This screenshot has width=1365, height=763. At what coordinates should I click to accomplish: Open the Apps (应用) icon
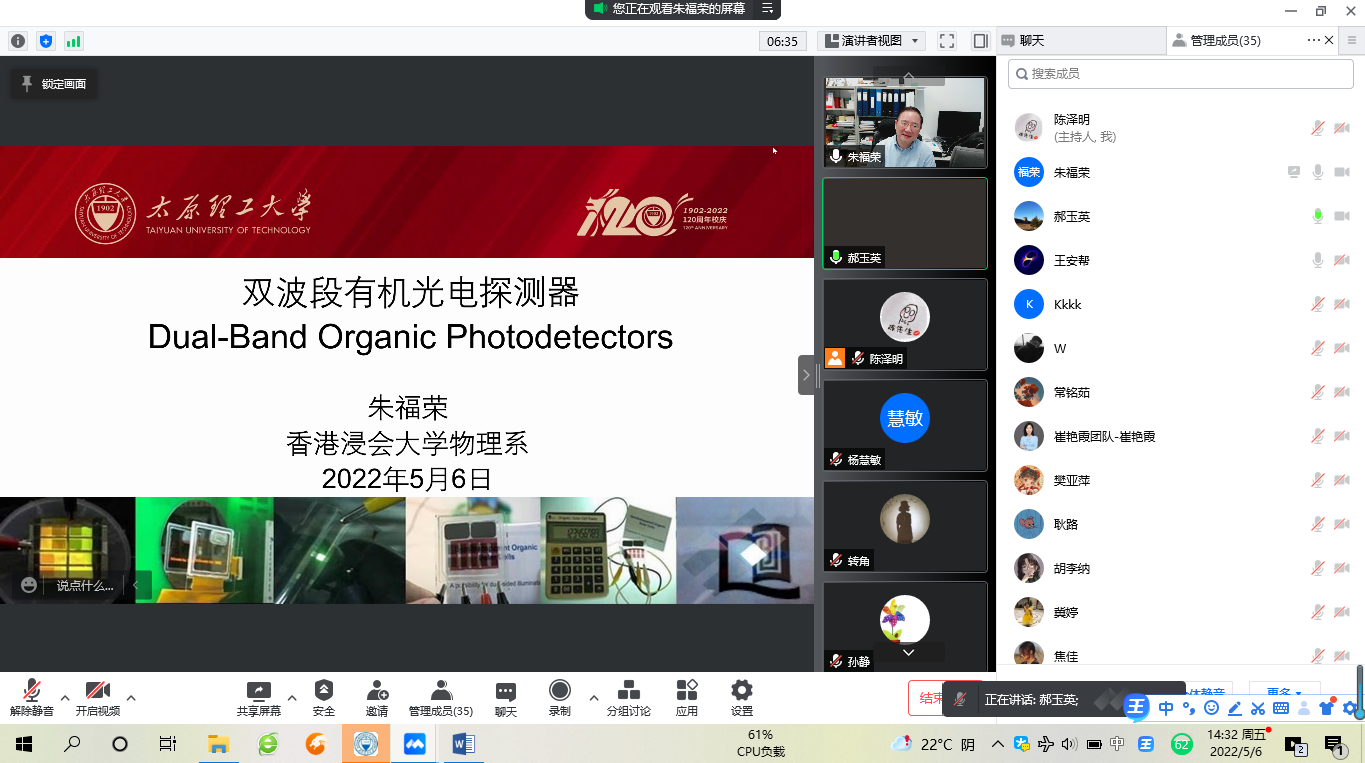coord(687,691)
